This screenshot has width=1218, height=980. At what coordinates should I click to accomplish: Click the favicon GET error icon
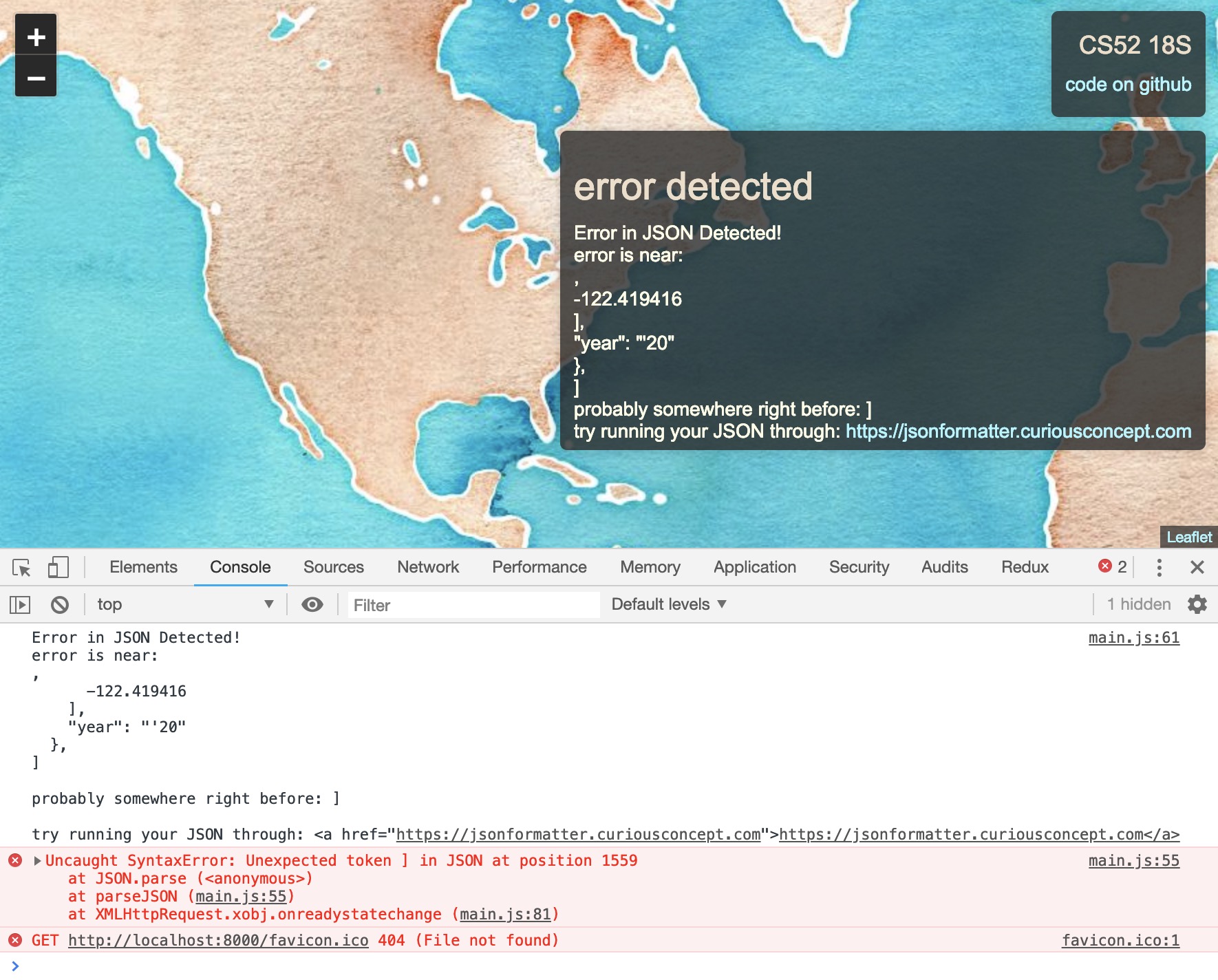[x=15, y=940]
